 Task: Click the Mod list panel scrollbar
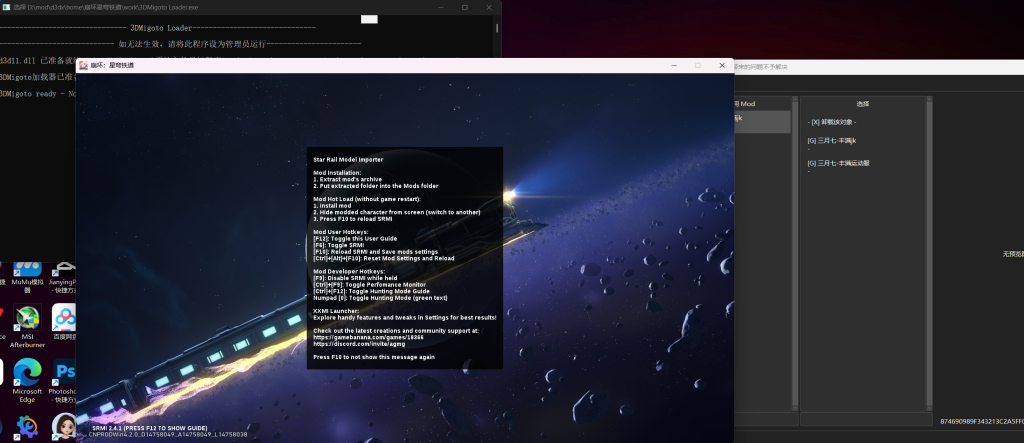795,254
